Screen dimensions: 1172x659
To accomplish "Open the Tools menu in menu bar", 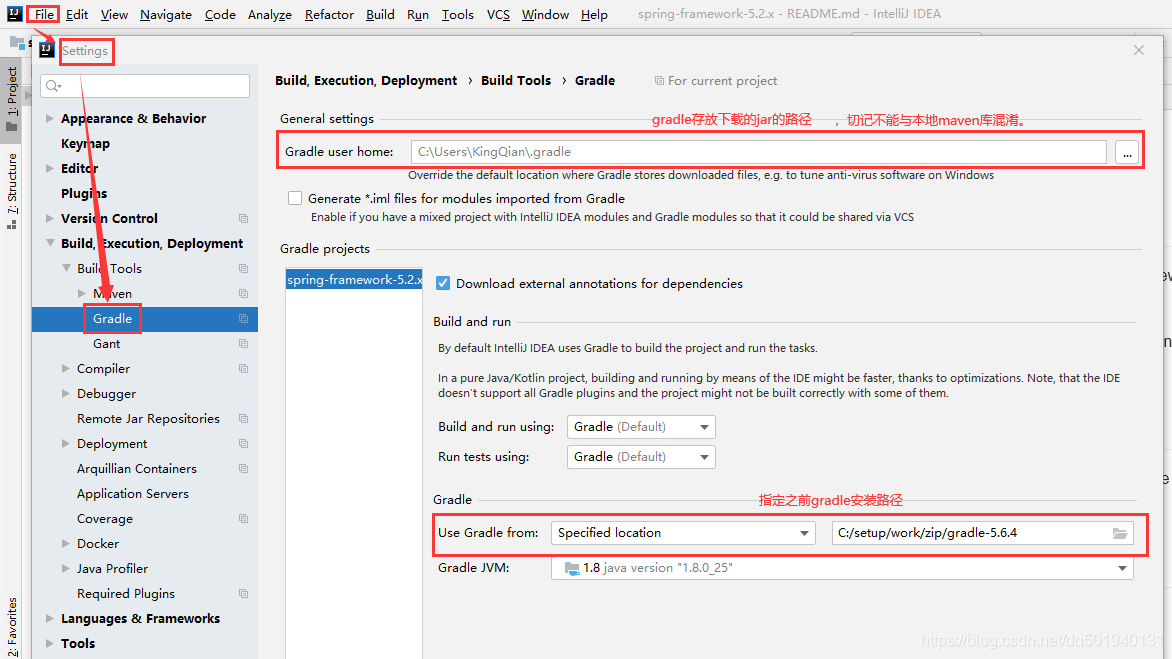I will tap(457, 14).
